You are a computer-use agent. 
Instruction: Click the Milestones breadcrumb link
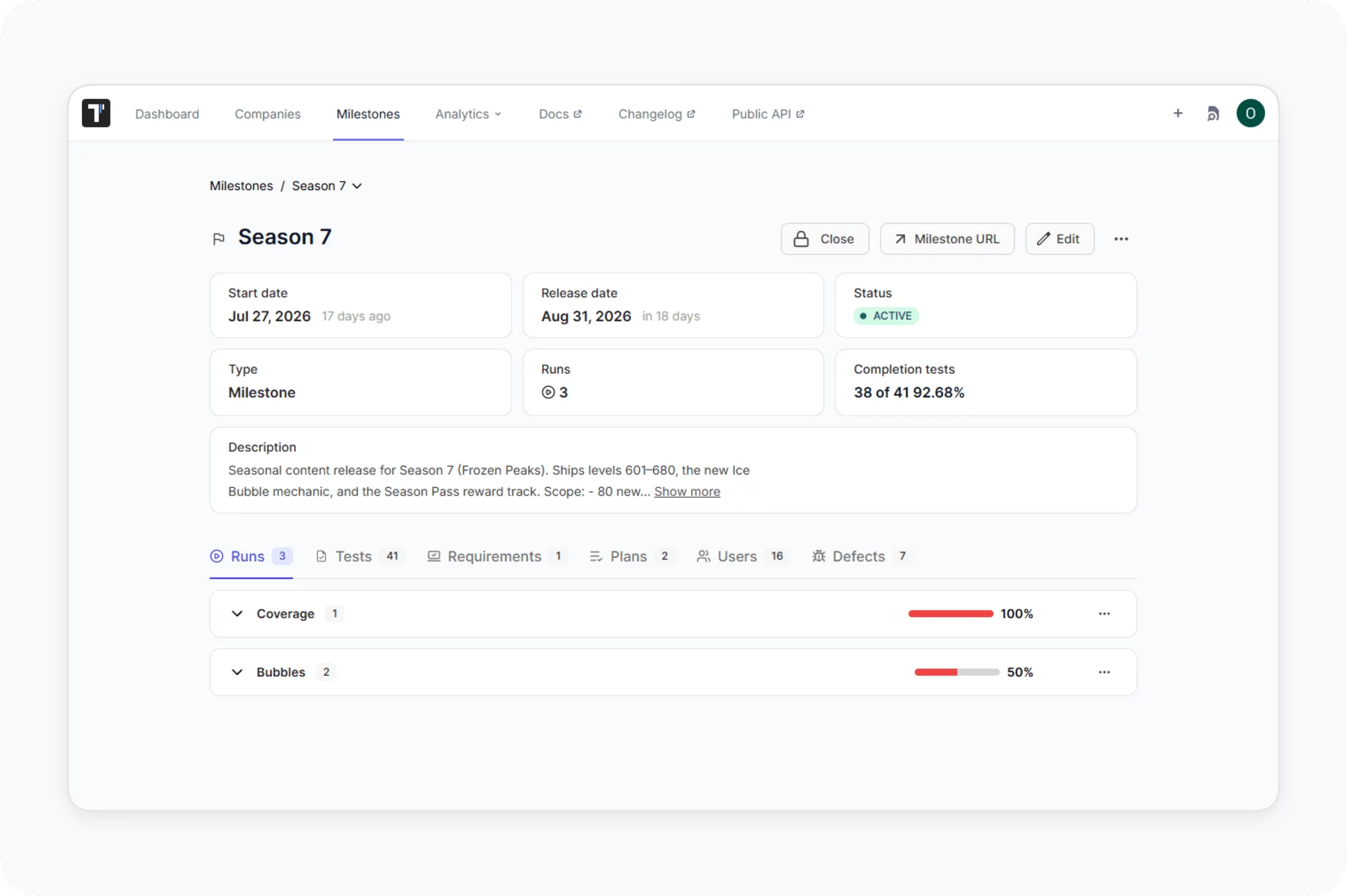point(241,186)
